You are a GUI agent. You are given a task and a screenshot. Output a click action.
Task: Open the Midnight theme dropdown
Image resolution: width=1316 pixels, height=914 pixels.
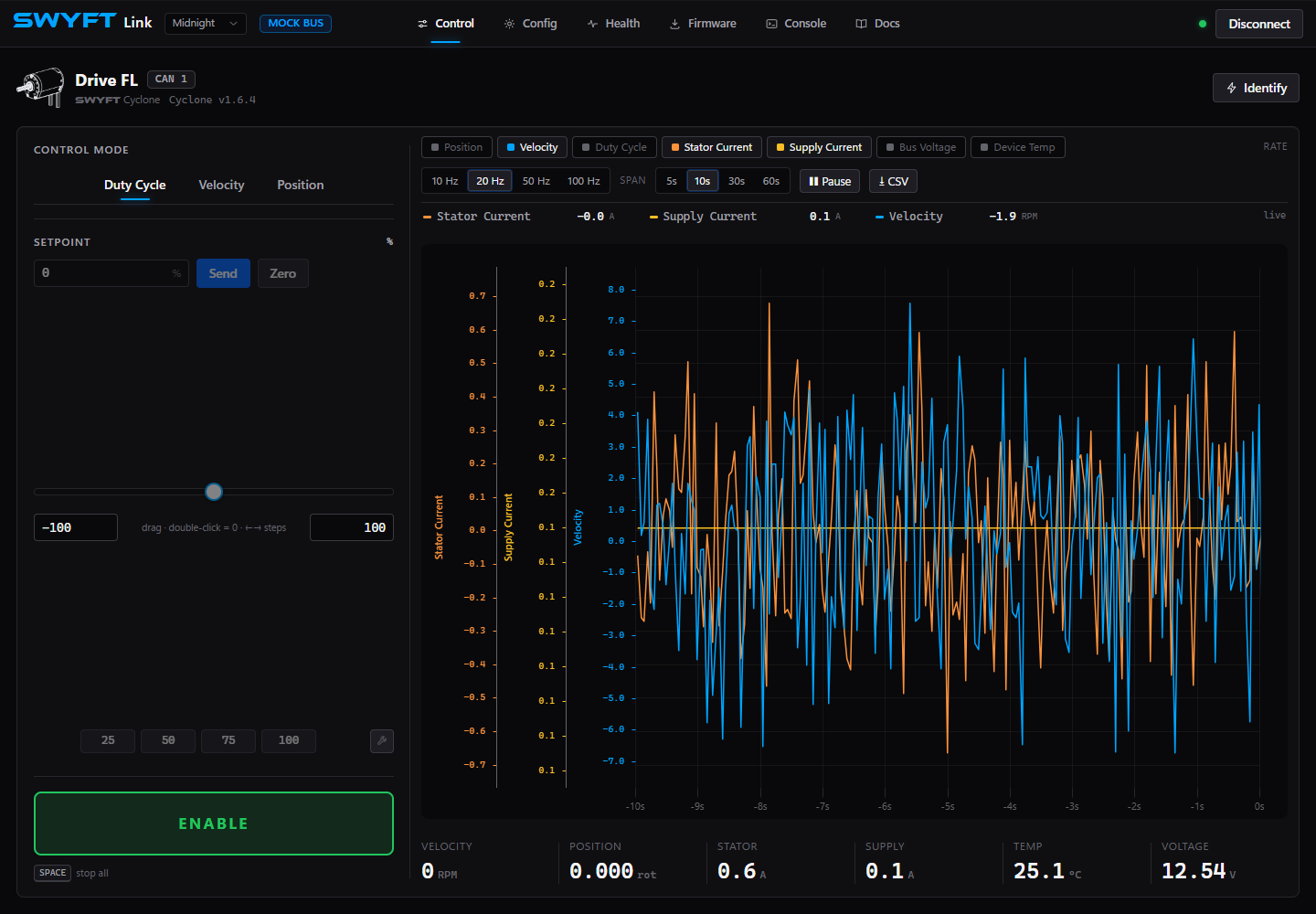205,23
